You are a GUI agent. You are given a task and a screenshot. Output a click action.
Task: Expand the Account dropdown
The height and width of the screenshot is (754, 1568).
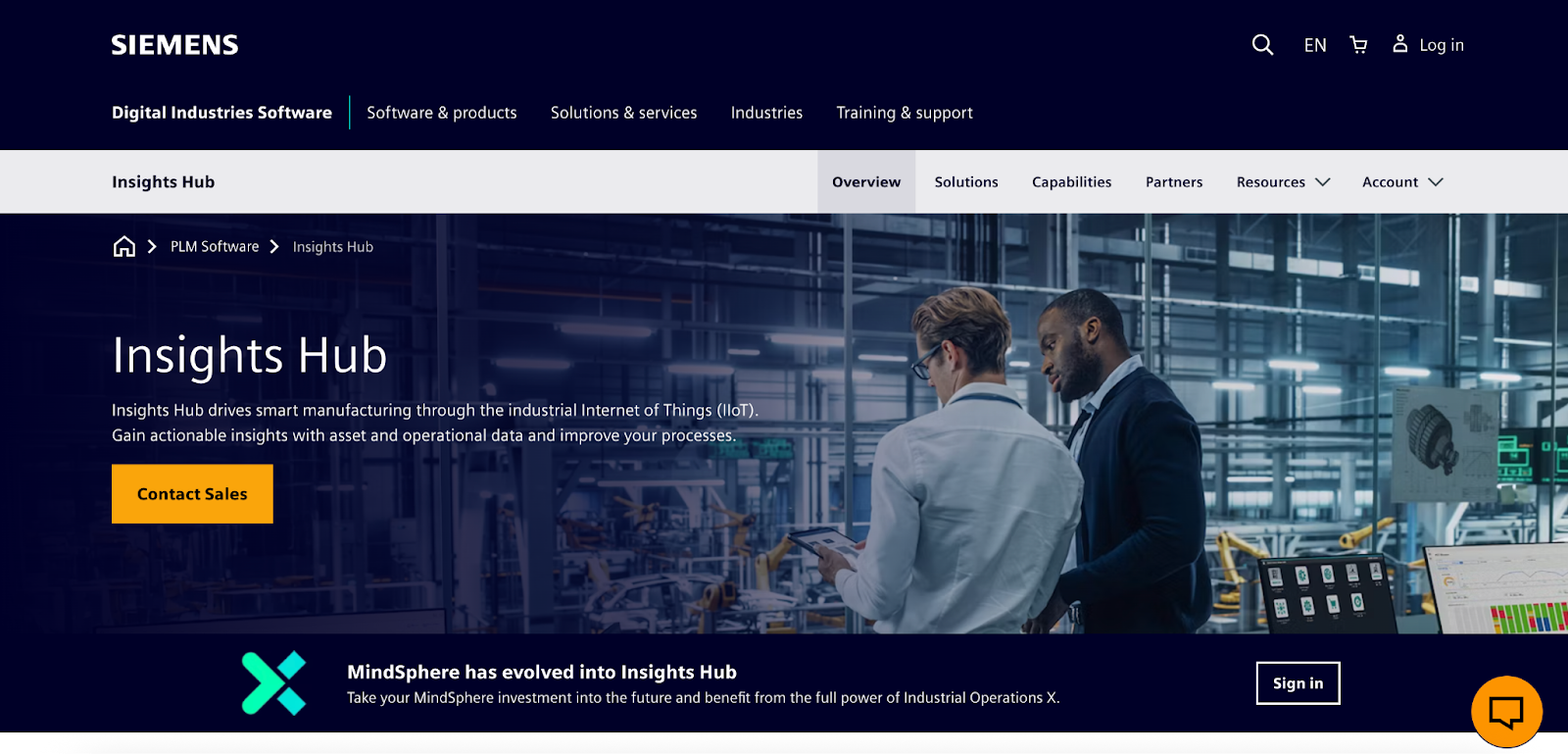pos(1402,182)
